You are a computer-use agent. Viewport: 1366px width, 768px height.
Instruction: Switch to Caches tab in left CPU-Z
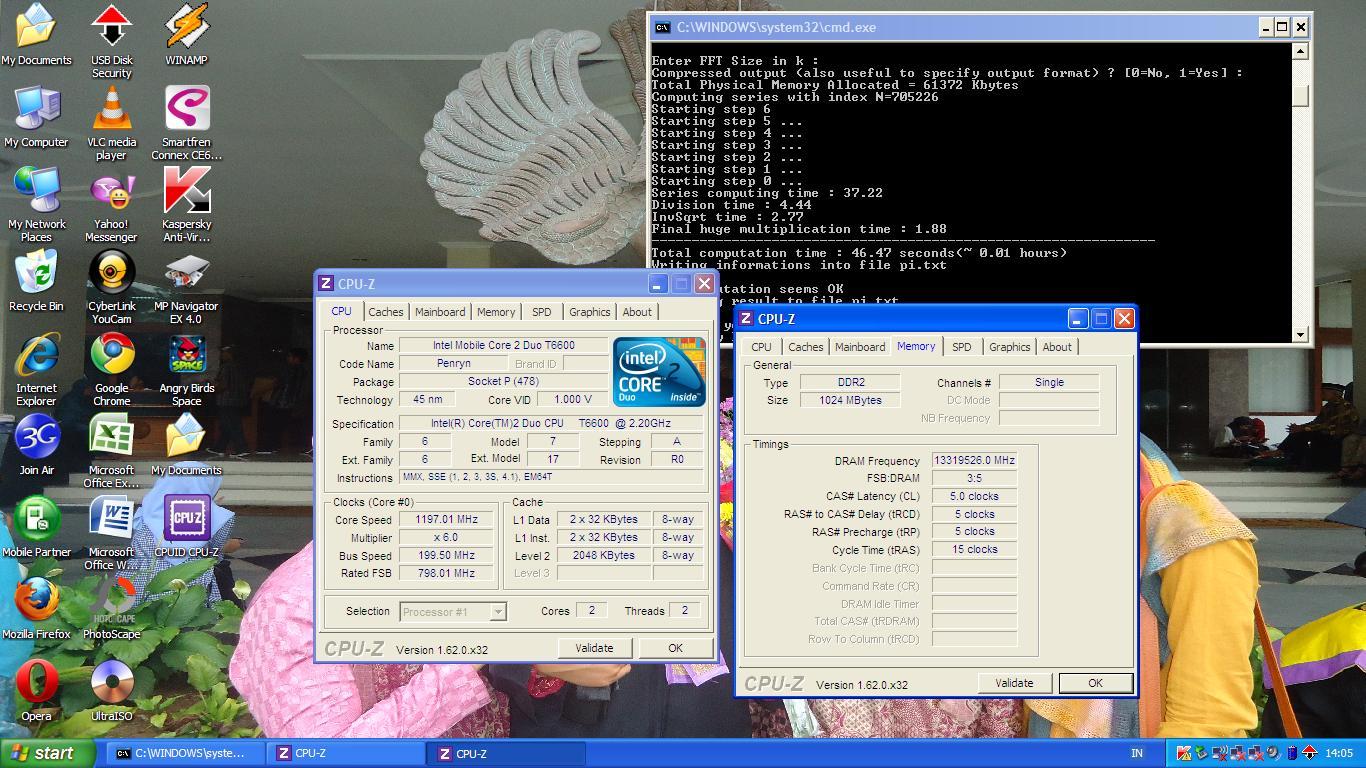385,312
